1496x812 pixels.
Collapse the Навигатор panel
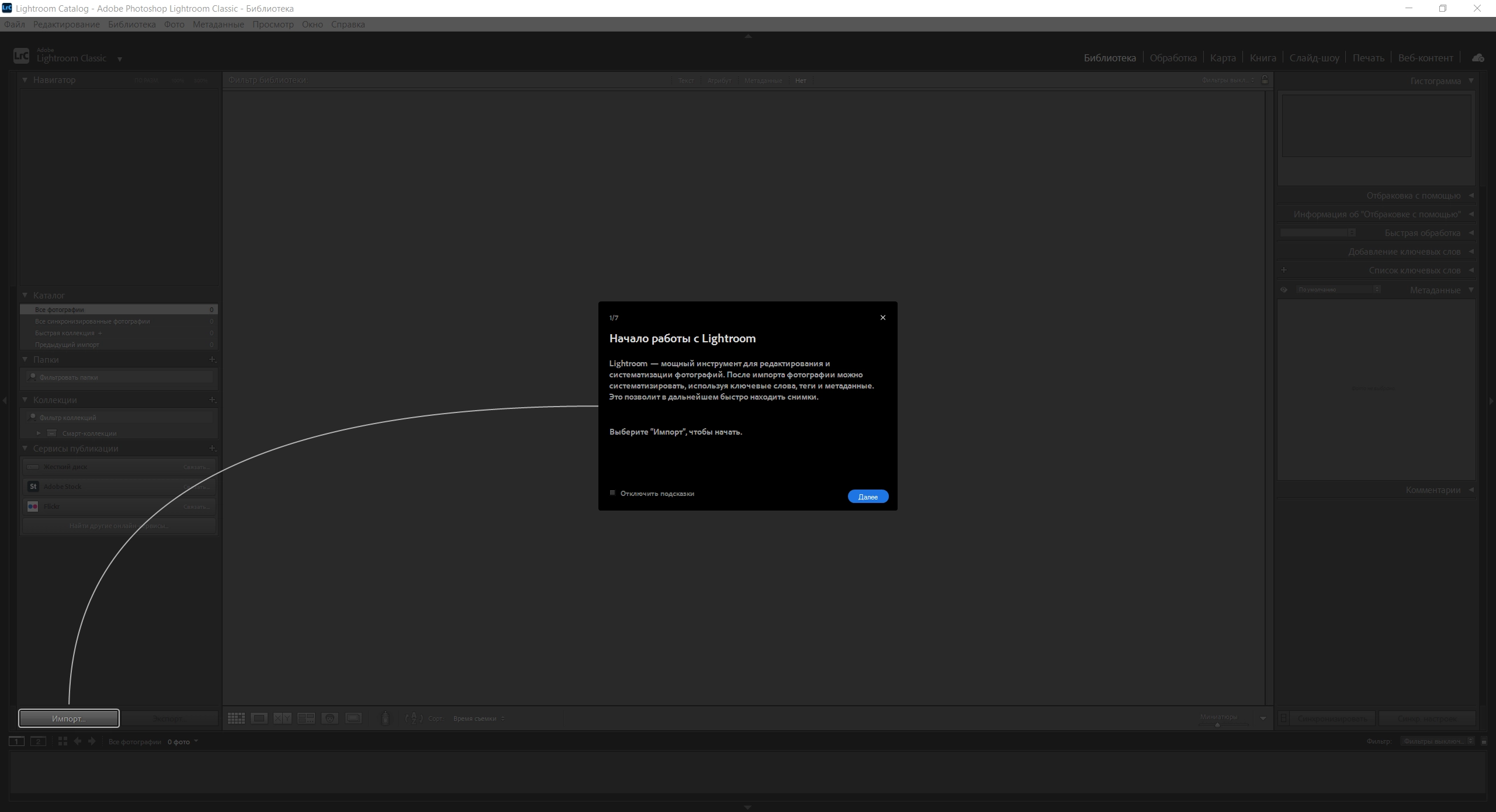[x=25, y=79]
